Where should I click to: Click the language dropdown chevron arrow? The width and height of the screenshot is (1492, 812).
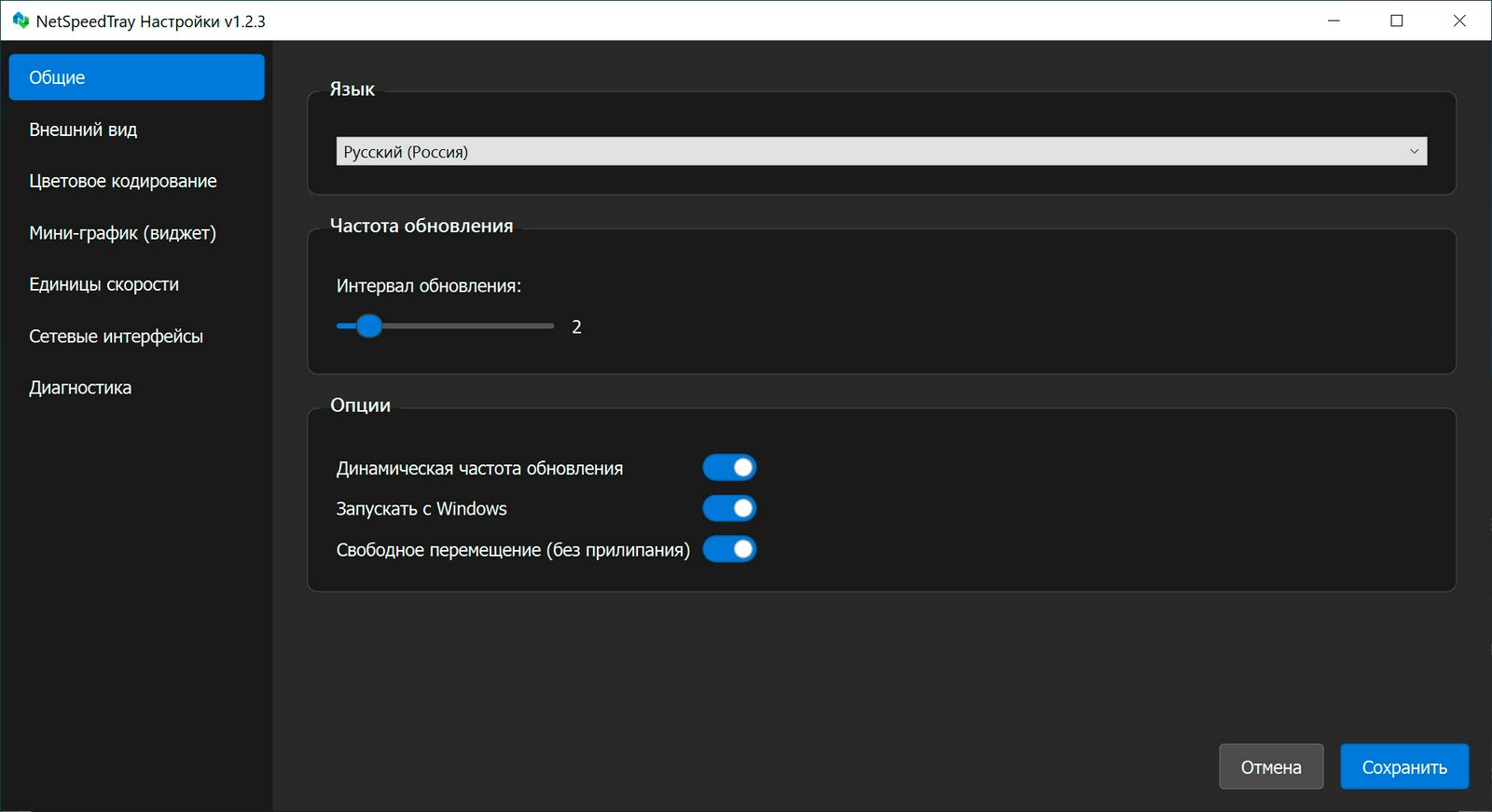(1414, 152)
